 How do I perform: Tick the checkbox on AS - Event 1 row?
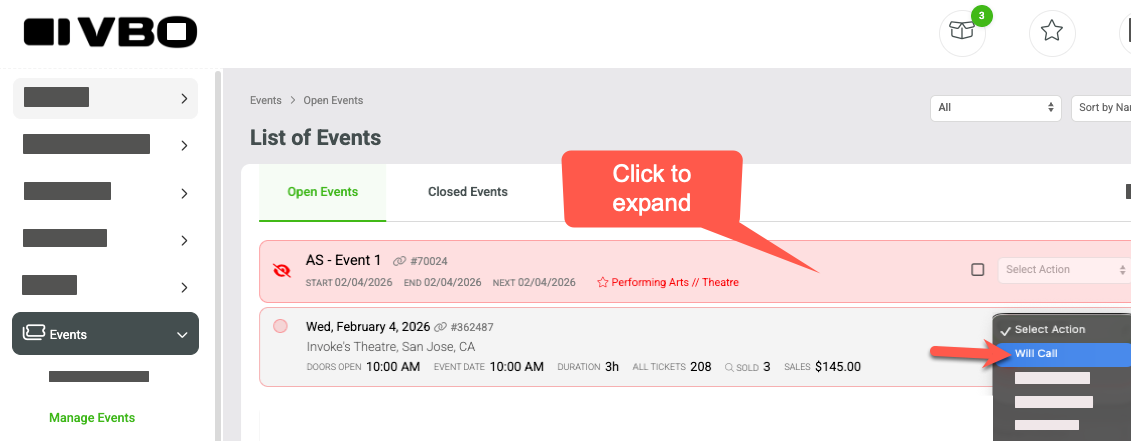977,270
